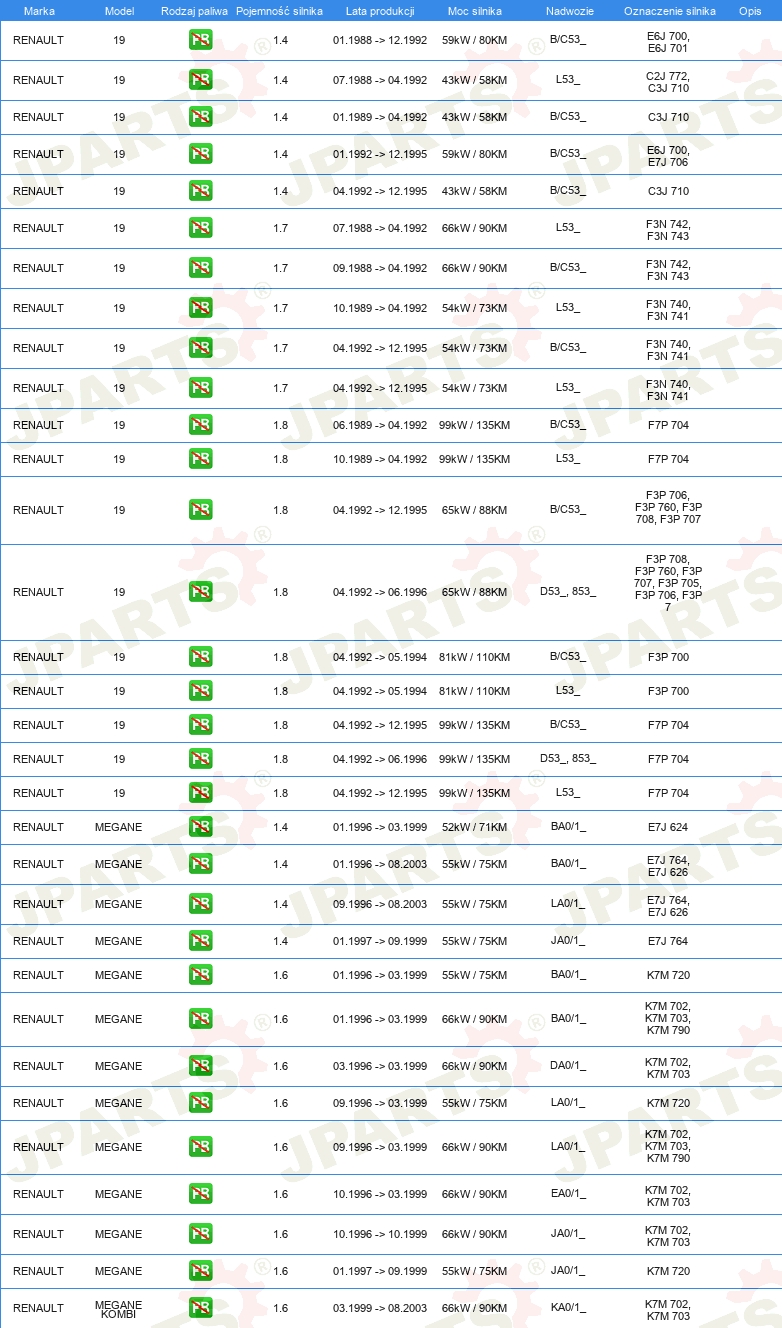Click F3P 700 in the 81kW L53_ row

click(668, 692)
